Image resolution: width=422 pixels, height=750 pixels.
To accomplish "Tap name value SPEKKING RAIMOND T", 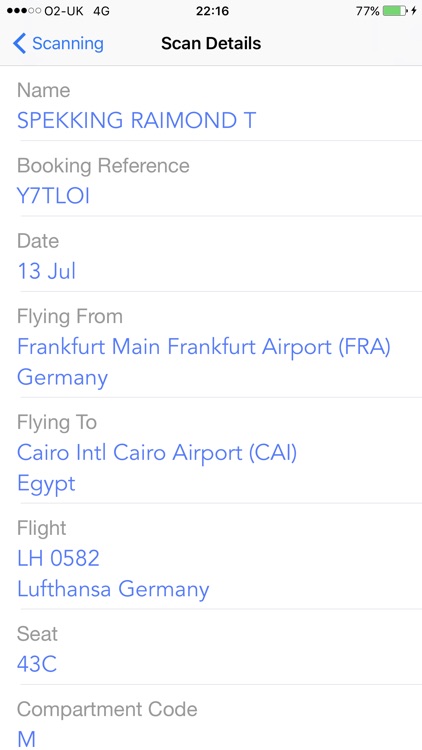I will (137, 120).
